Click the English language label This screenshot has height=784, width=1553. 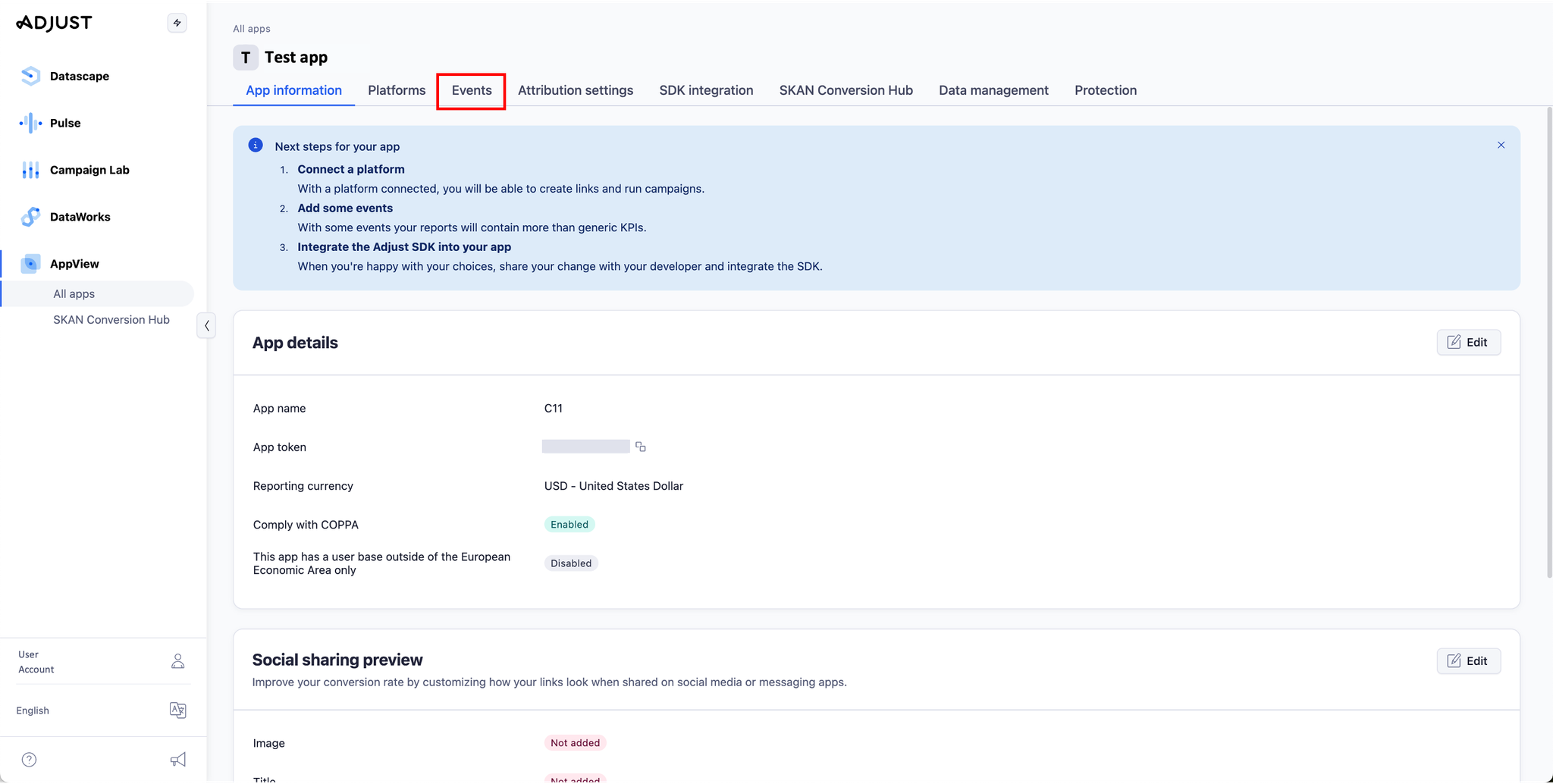coord(33,710)
